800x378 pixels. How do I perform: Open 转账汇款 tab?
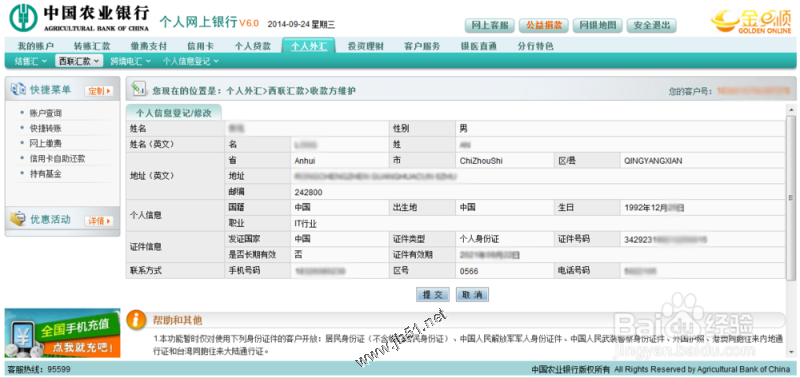click(92, 46)
